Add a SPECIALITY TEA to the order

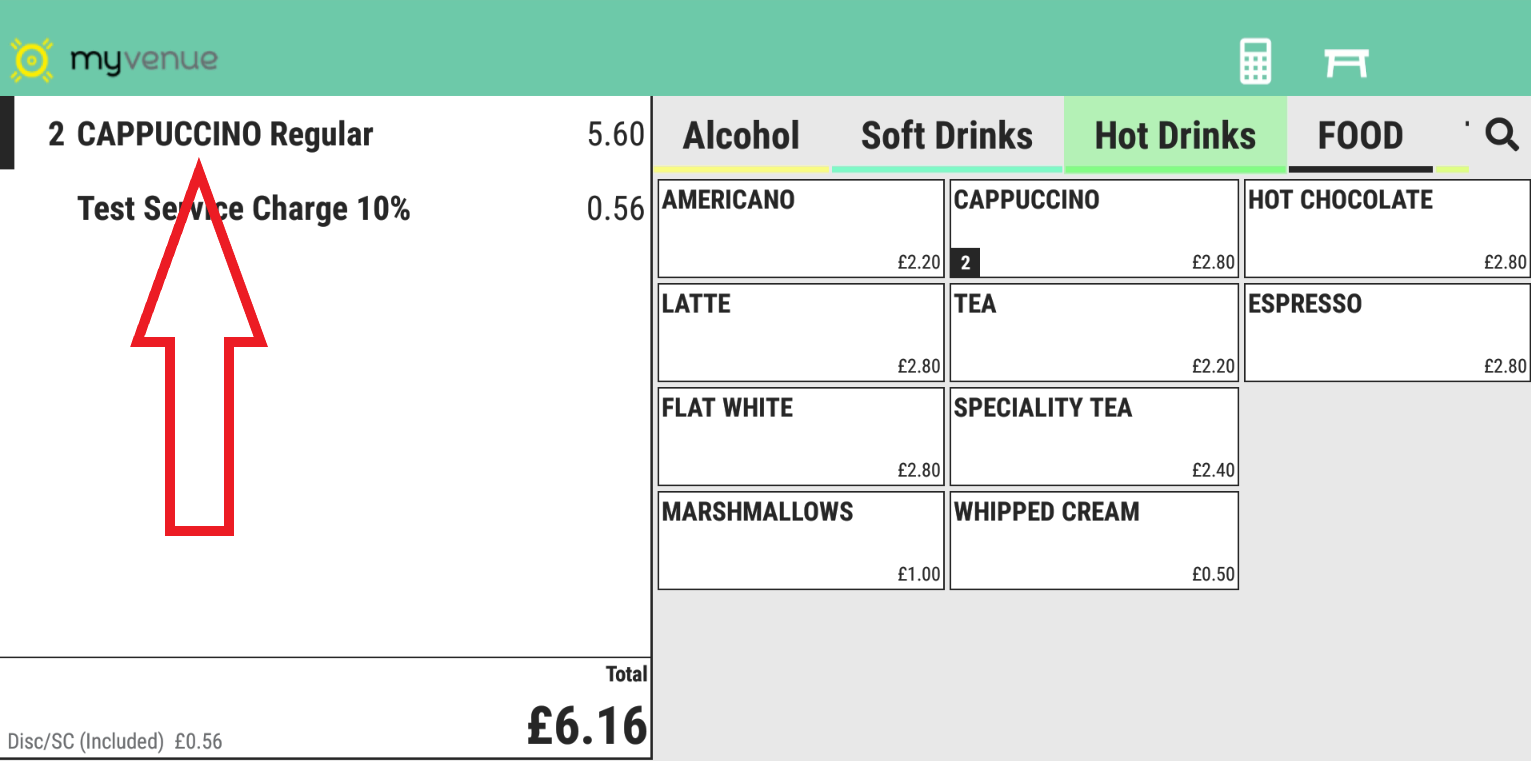tap(1094, 436)
